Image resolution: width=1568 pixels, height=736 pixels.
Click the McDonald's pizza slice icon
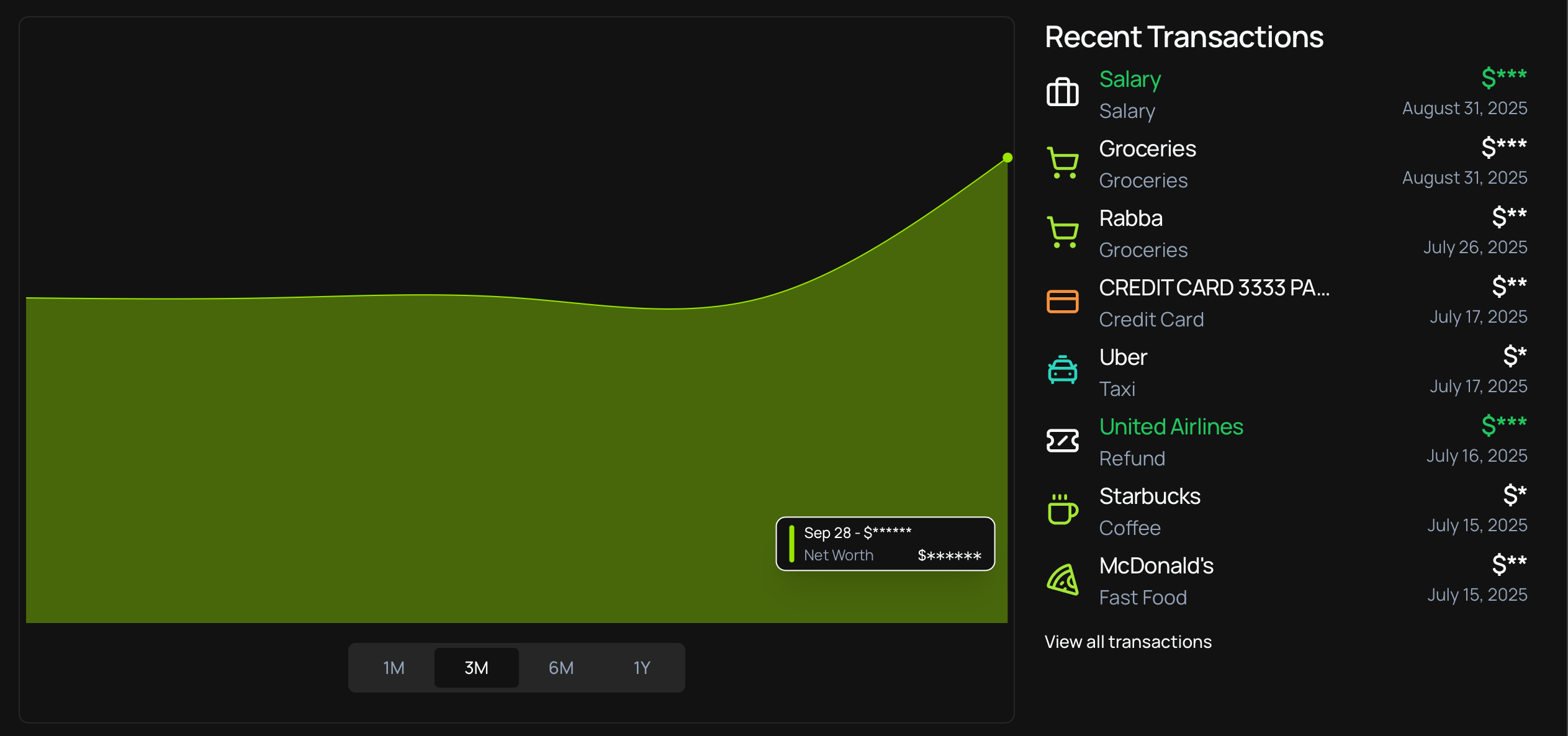1062,580
